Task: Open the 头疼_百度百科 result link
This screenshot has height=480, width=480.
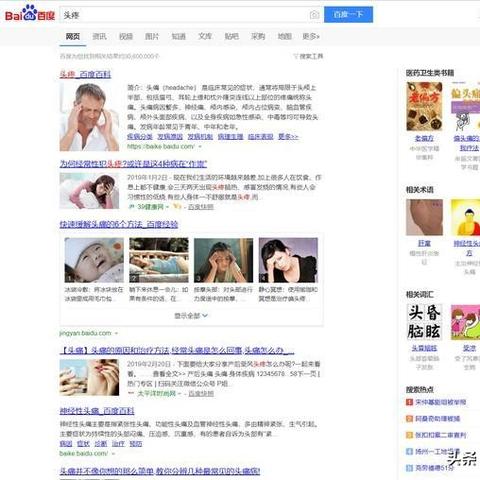Action: click(85, 74)
